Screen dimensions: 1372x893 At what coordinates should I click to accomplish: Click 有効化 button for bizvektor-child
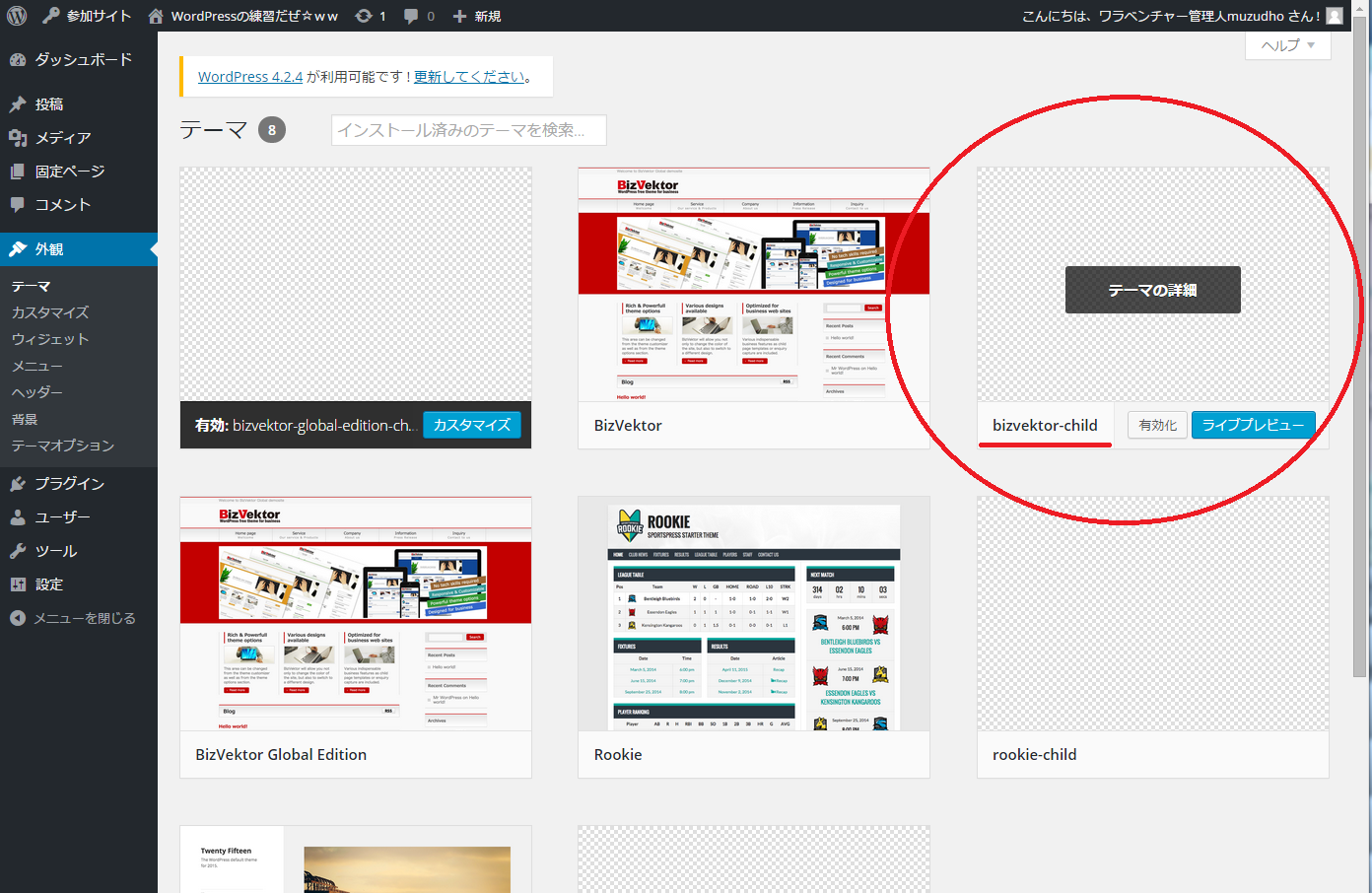pos(1157,425)
